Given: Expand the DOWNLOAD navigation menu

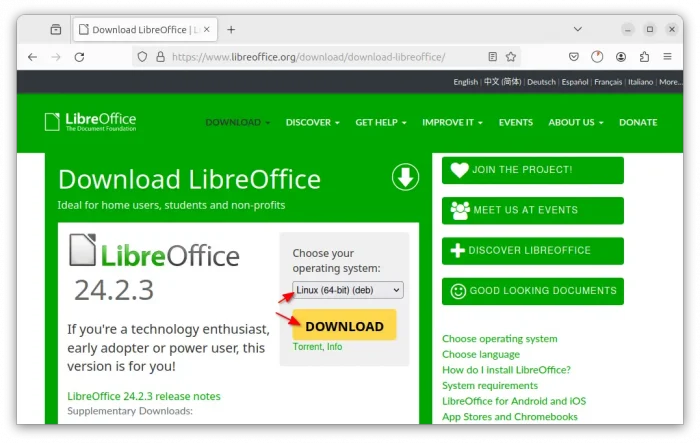Looking at the screenshot, I should coord(237,122).
